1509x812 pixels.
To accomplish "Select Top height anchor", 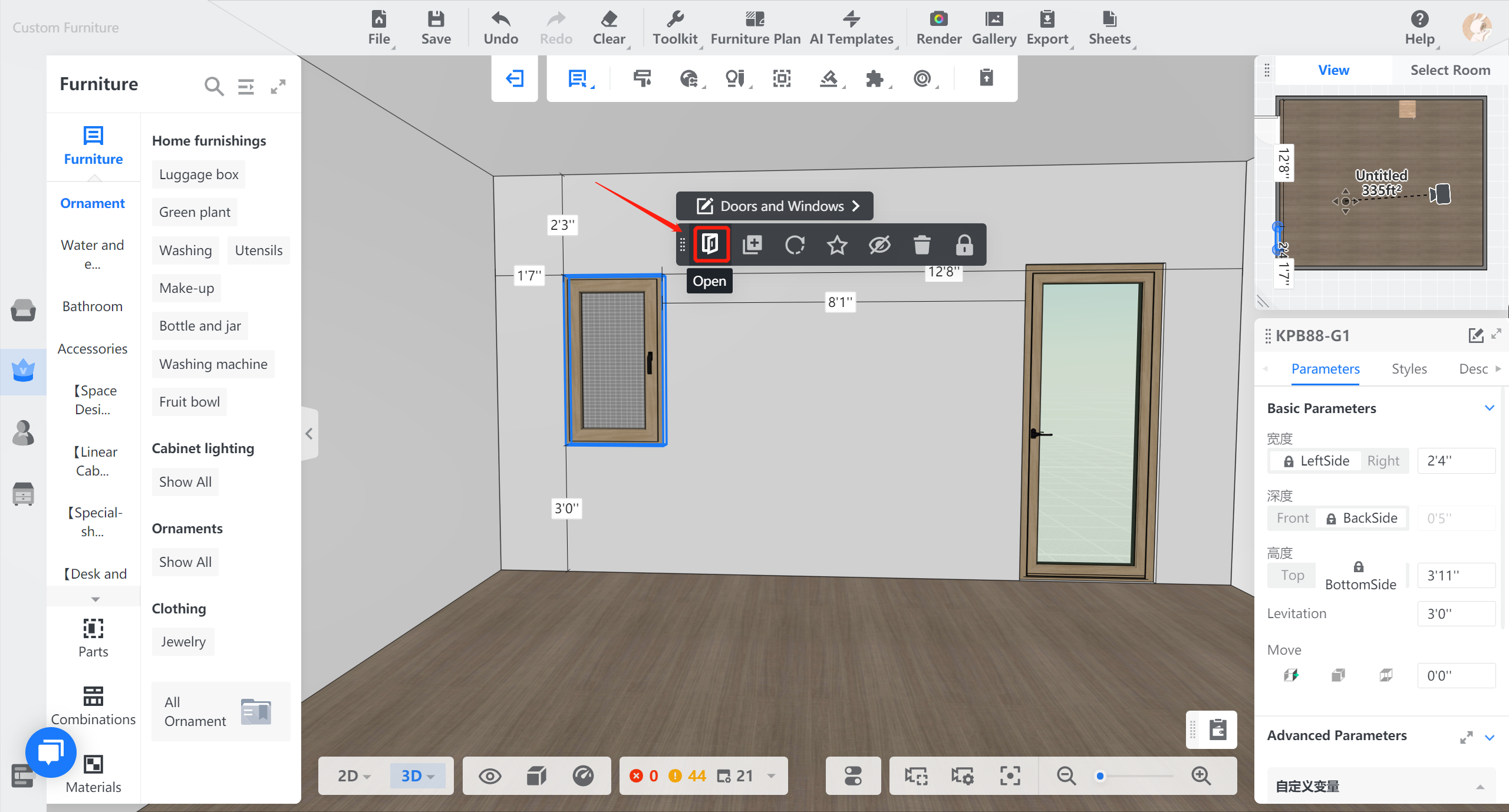I will tap(1292, 575).
